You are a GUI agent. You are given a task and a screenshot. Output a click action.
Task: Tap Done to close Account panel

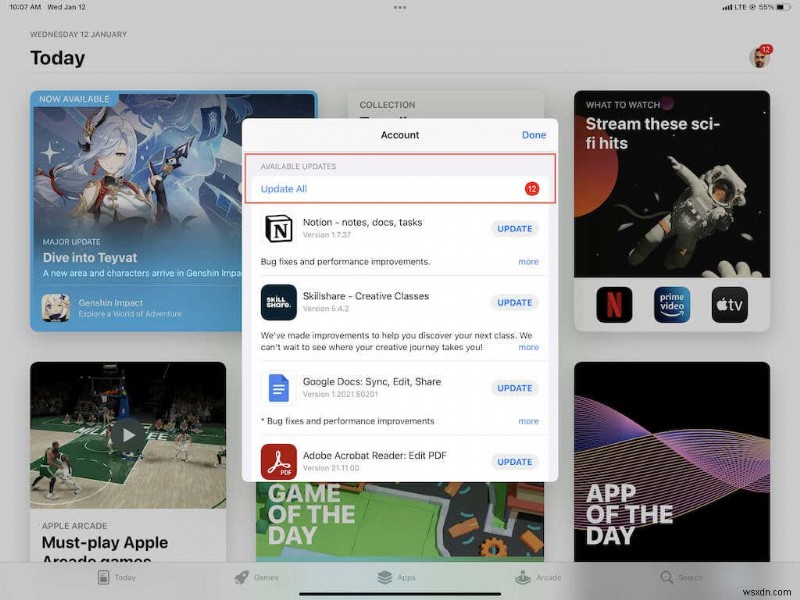coord(534,135)
